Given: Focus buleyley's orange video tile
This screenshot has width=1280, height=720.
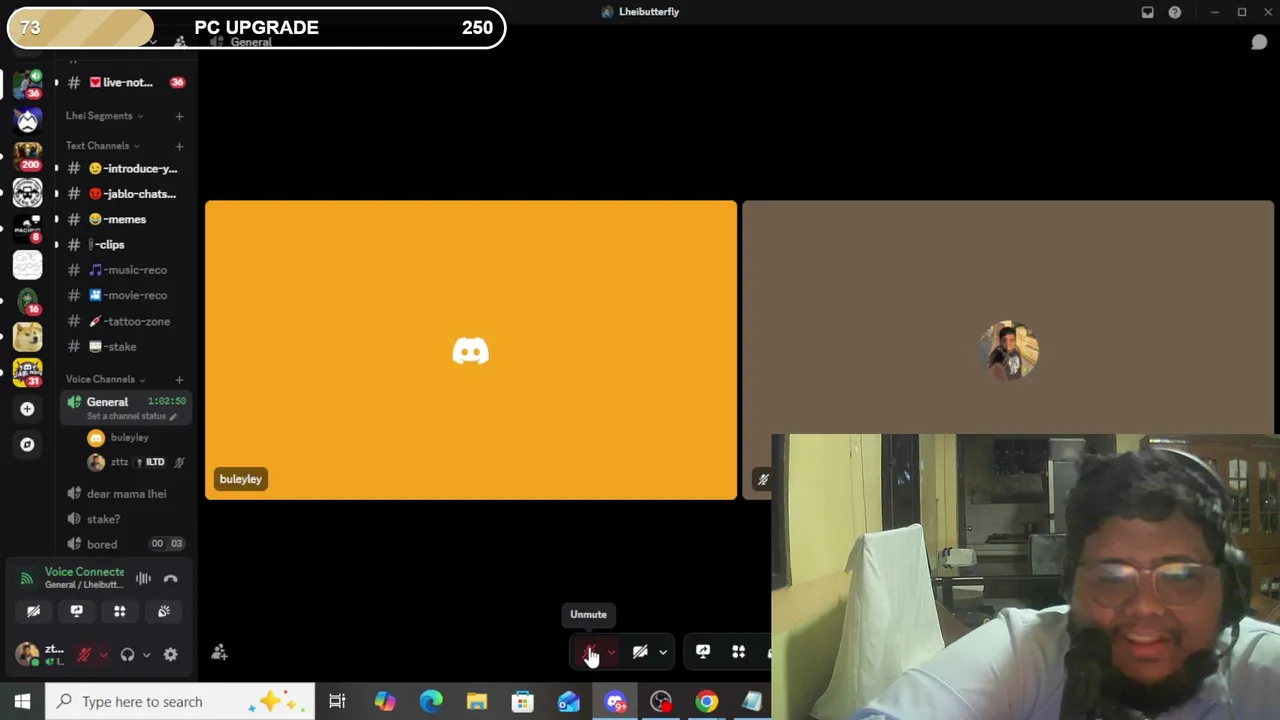Looking at the screenshot, I should (471, 350).
